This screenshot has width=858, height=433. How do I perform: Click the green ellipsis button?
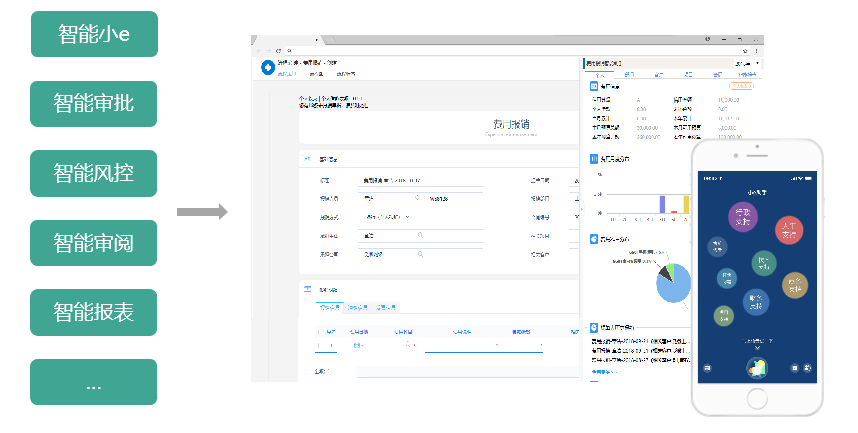point(94,382)
